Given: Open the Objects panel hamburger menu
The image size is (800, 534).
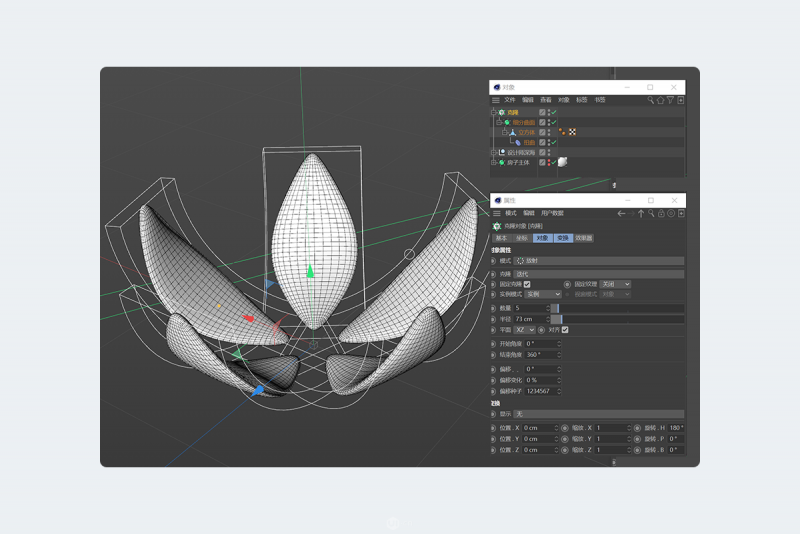Looking at the screenshot, I should pyautogui.click(x=495, y=100).
